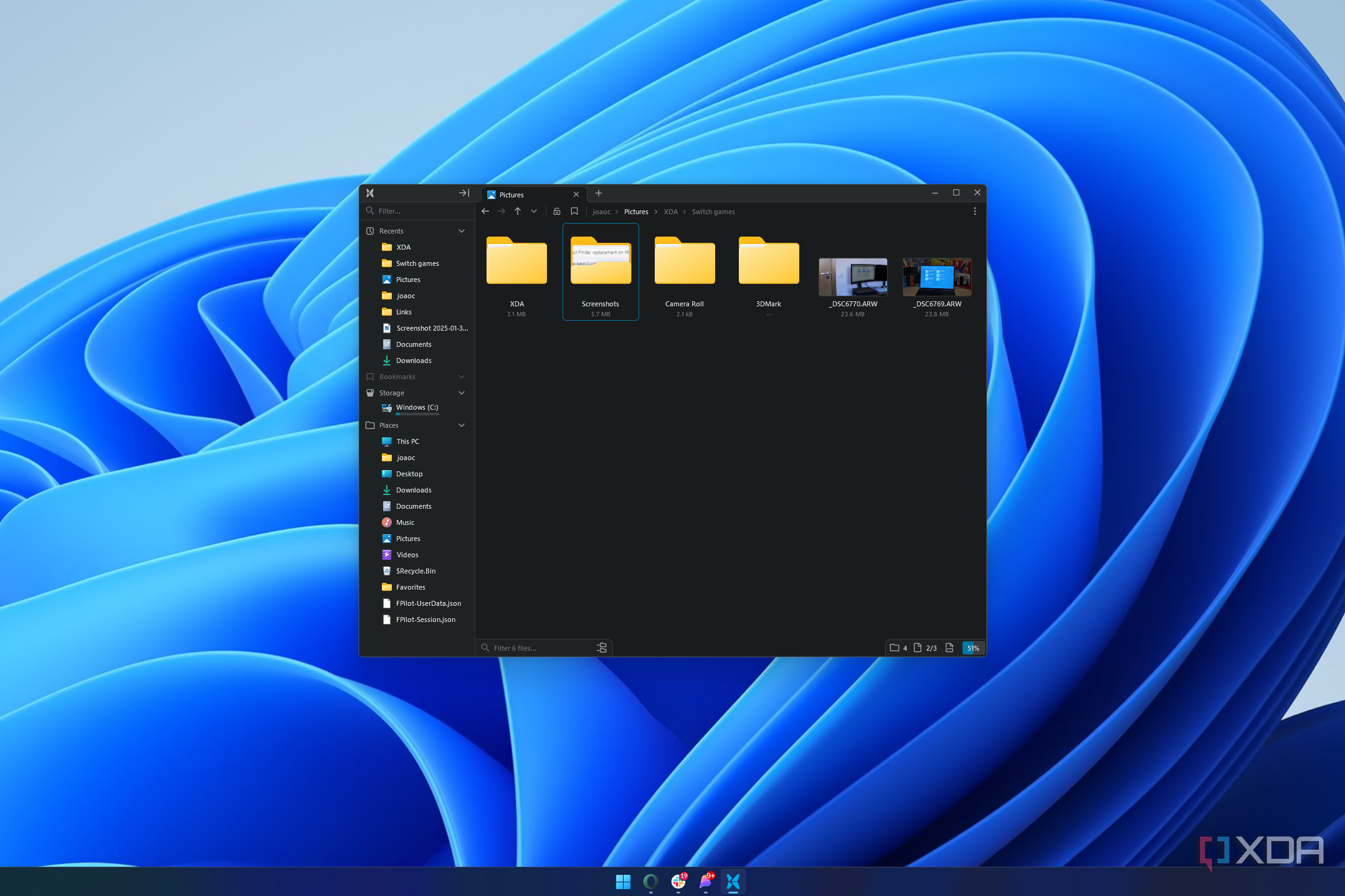Collapse the left sidebar panel

tap(464, 193)
